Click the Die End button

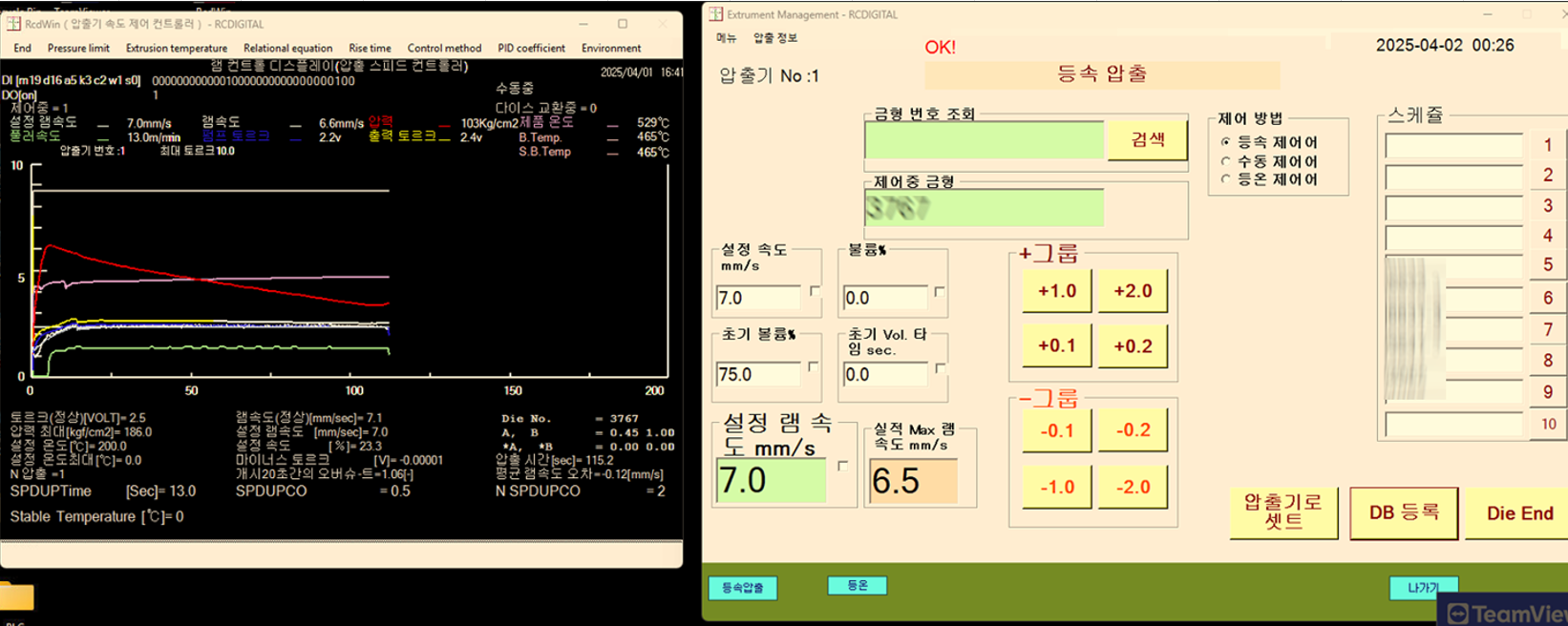1518,513
